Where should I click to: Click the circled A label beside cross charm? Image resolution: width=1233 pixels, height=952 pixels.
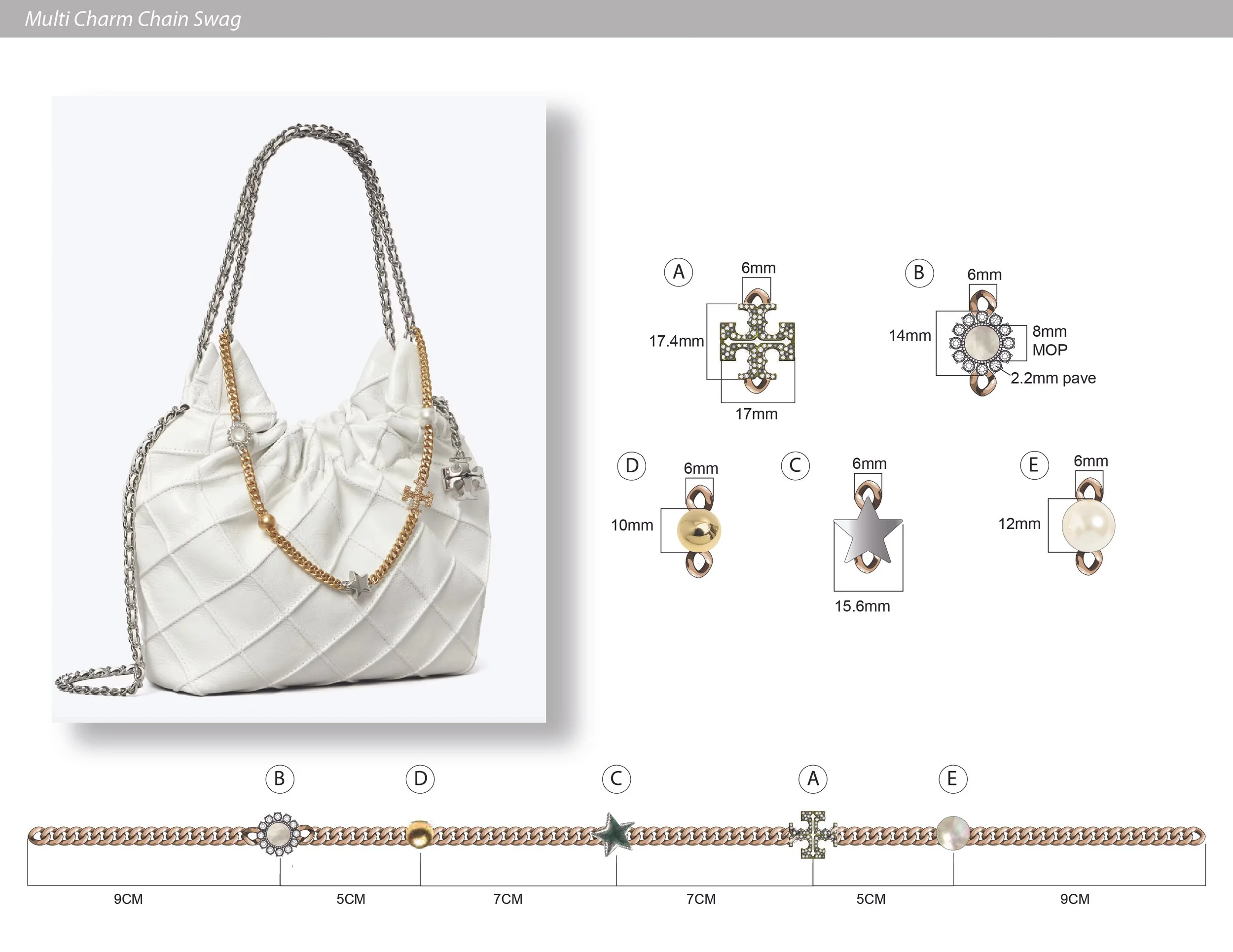click(x=678, y=272)
